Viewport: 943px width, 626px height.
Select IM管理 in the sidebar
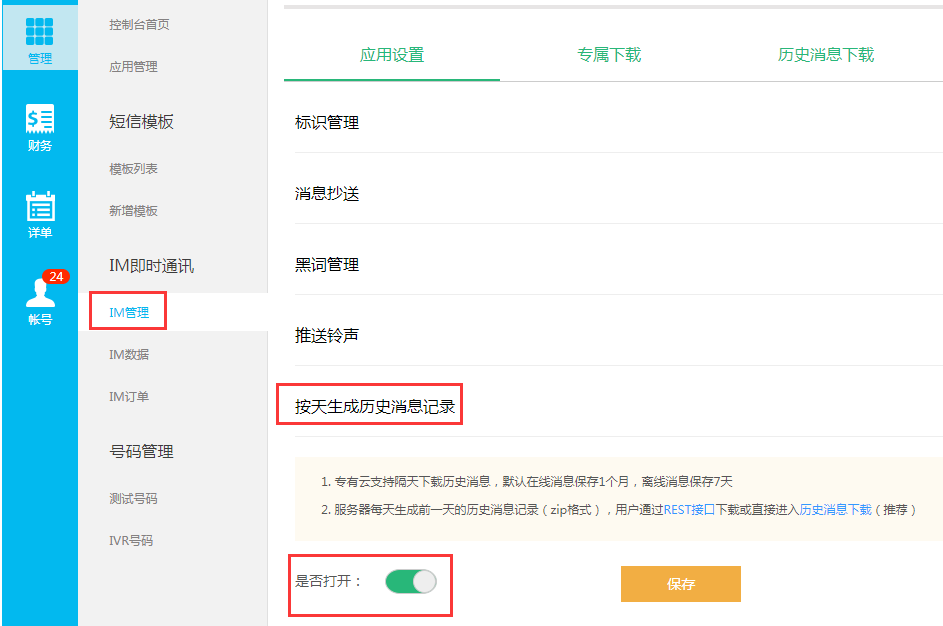[x=129, y=312]
